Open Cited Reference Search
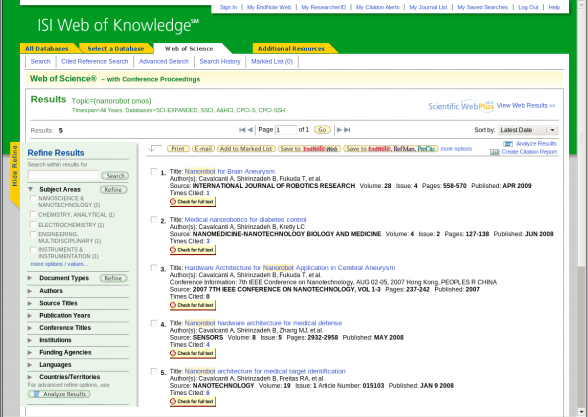588x417 pixels. (94, 62)
